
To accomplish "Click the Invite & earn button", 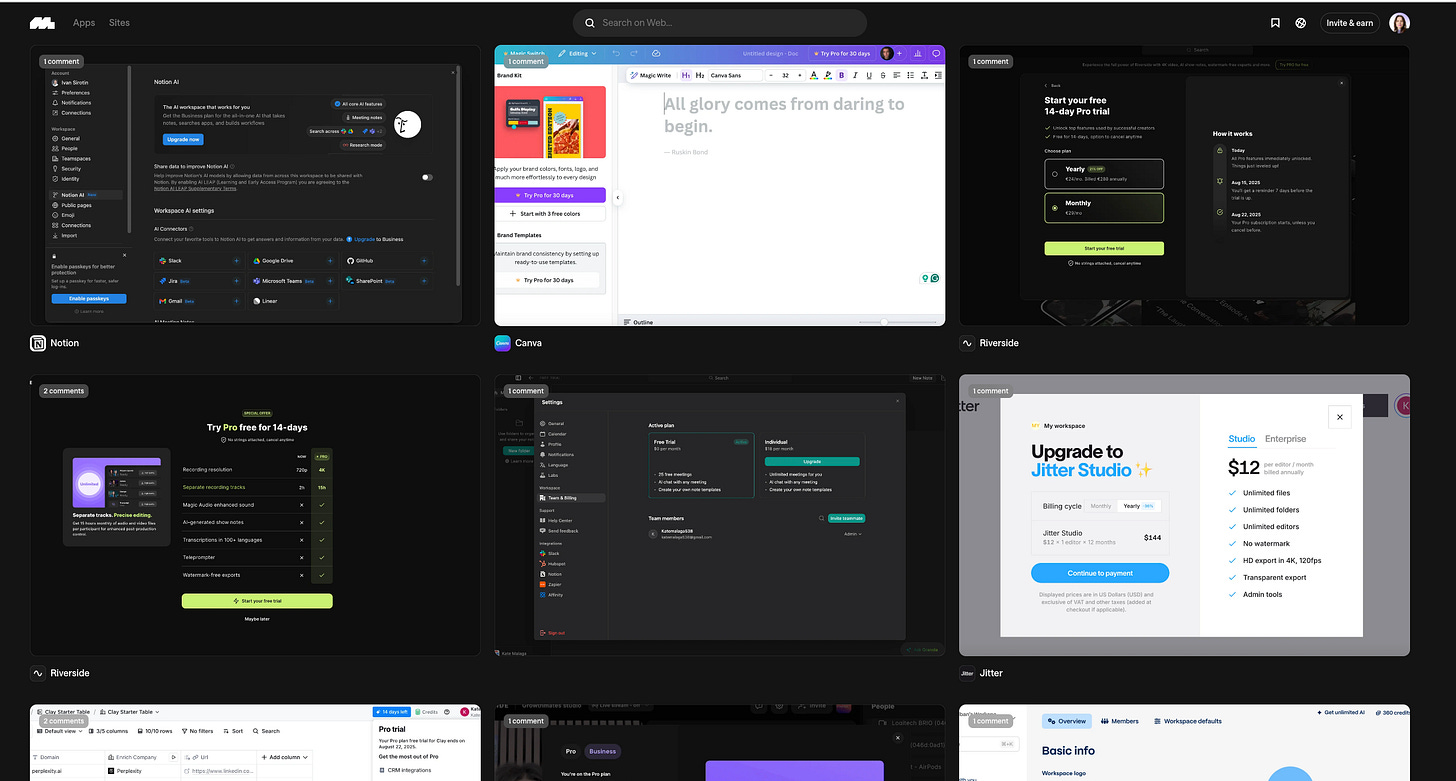I will tap(1348, 22).
